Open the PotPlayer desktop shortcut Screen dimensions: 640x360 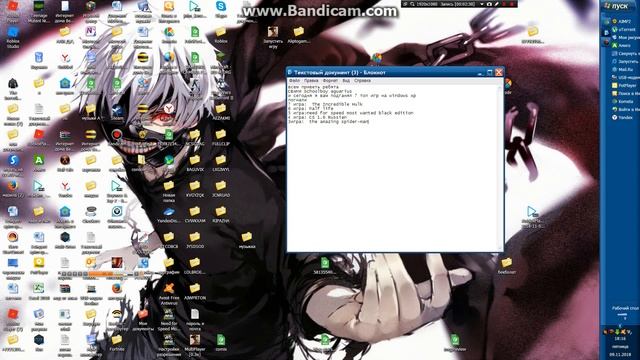39,266
